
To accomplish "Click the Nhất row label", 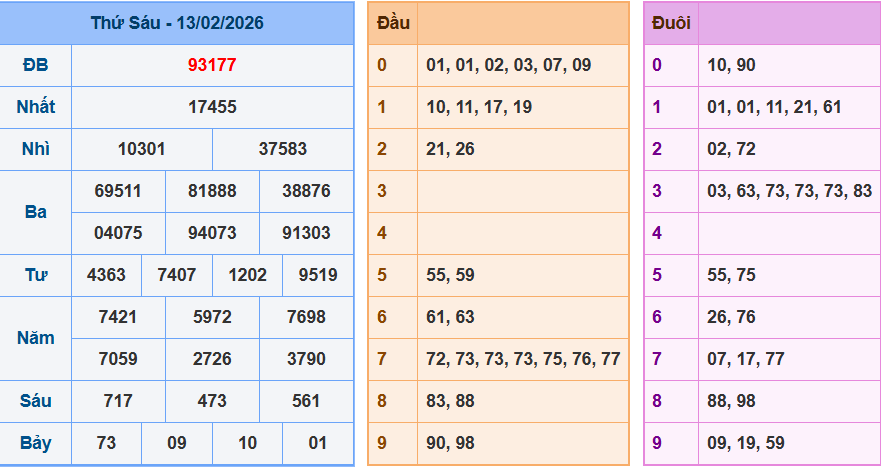I will point(36,107).
